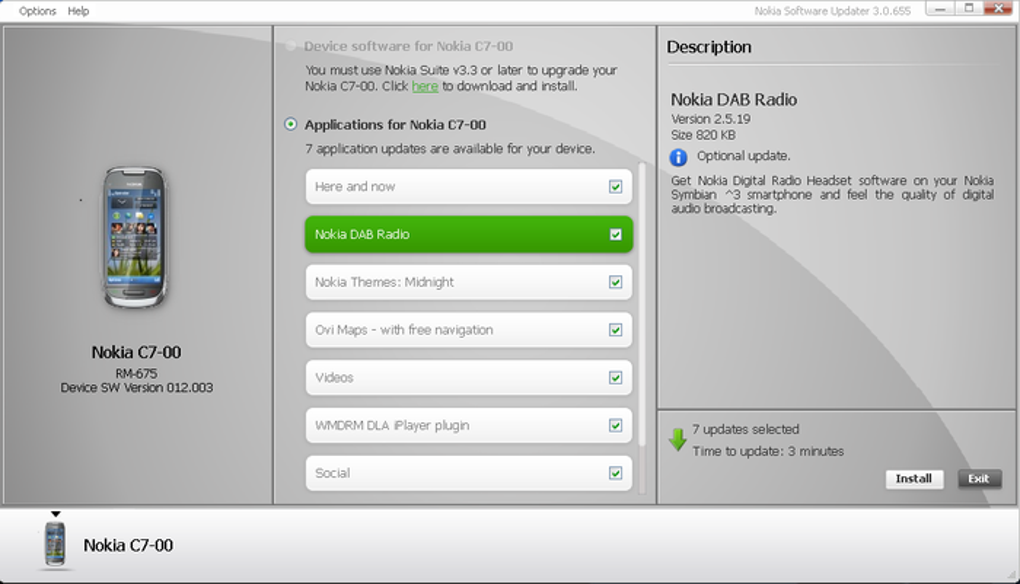Click 'Version 2.5.19' in the description

coord(710,119)
